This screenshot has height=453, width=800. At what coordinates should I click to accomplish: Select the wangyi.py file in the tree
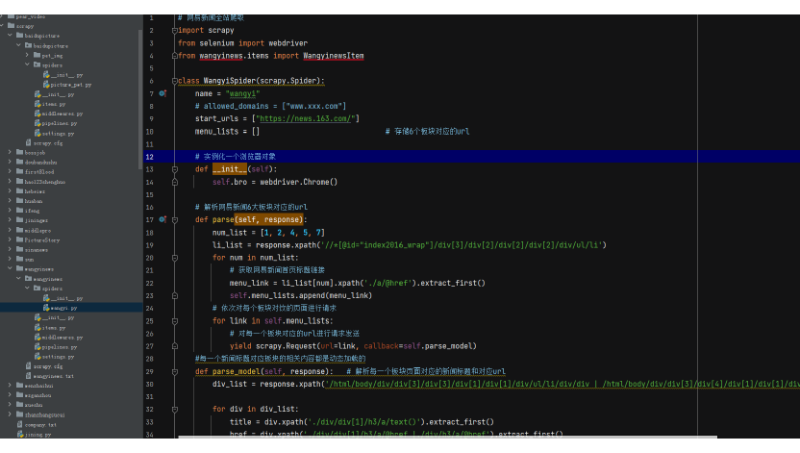tap(62, 308)
